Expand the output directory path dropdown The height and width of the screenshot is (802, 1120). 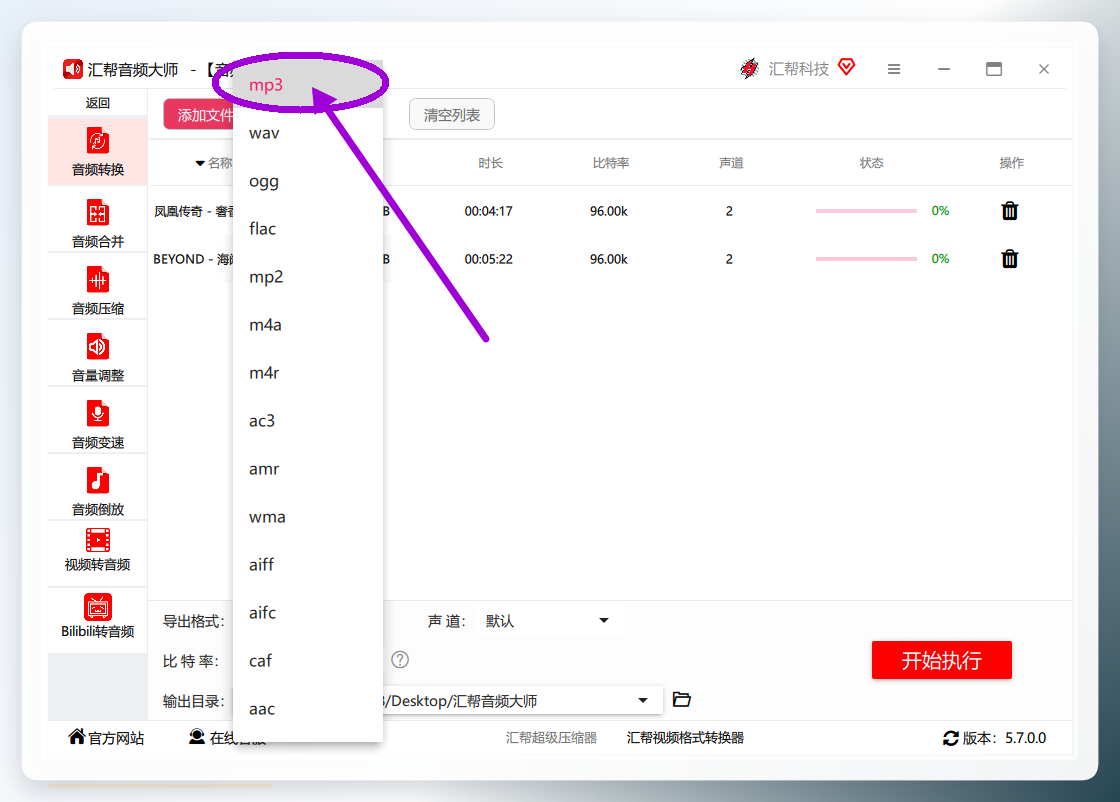click(643, 701)
